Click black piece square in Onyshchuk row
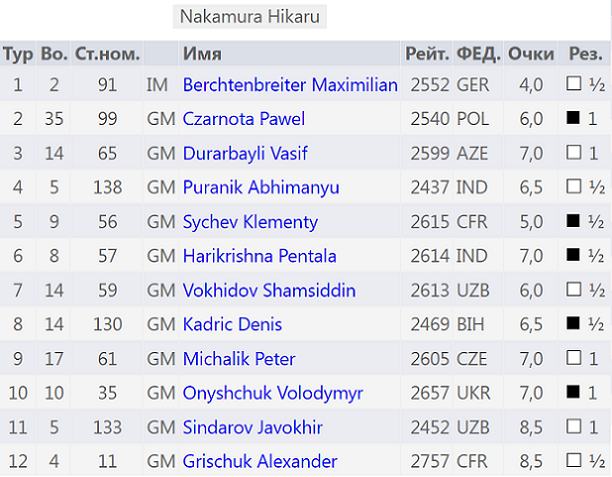The height and width of the screenshot is (477, 612). (573, 393)
